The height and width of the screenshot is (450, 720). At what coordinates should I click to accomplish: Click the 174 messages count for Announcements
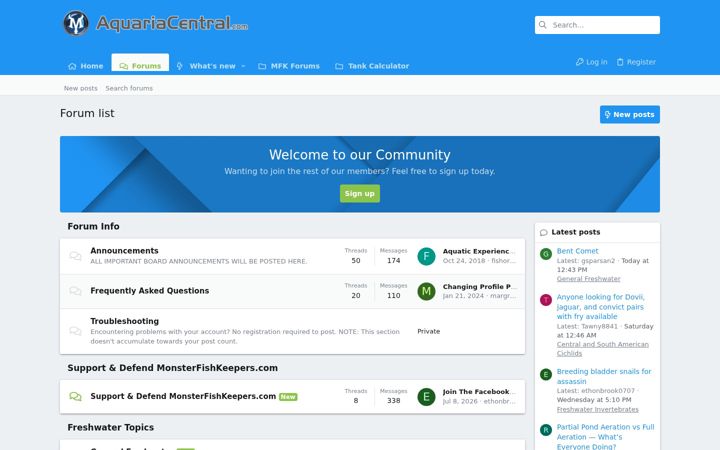point(394,260)
